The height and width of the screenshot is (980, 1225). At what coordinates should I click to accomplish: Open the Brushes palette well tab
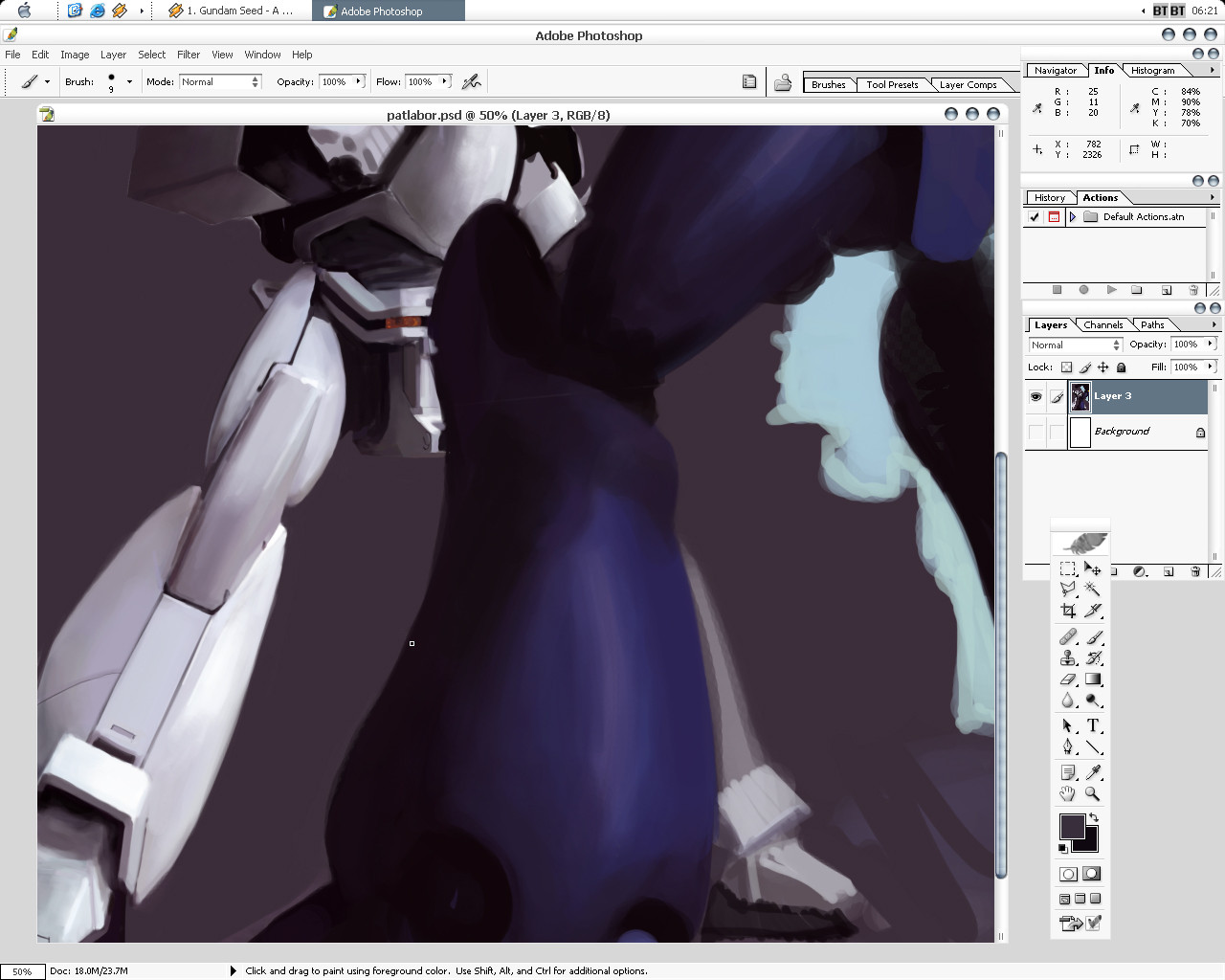(x=829, y=85)
